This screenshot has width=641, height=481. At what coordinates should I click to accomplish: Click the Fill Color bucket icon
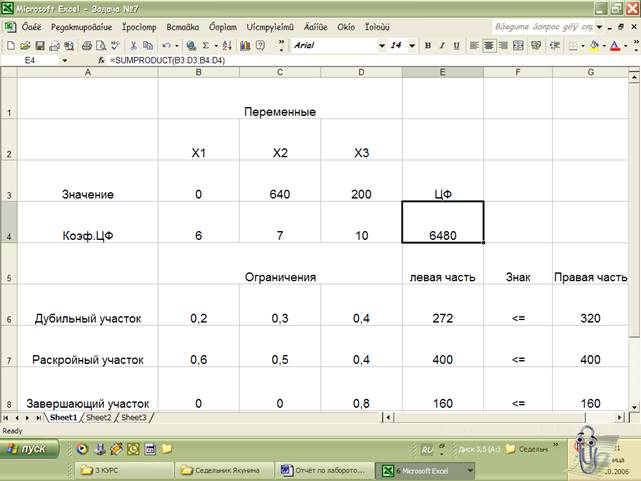(x=593, y=45)
